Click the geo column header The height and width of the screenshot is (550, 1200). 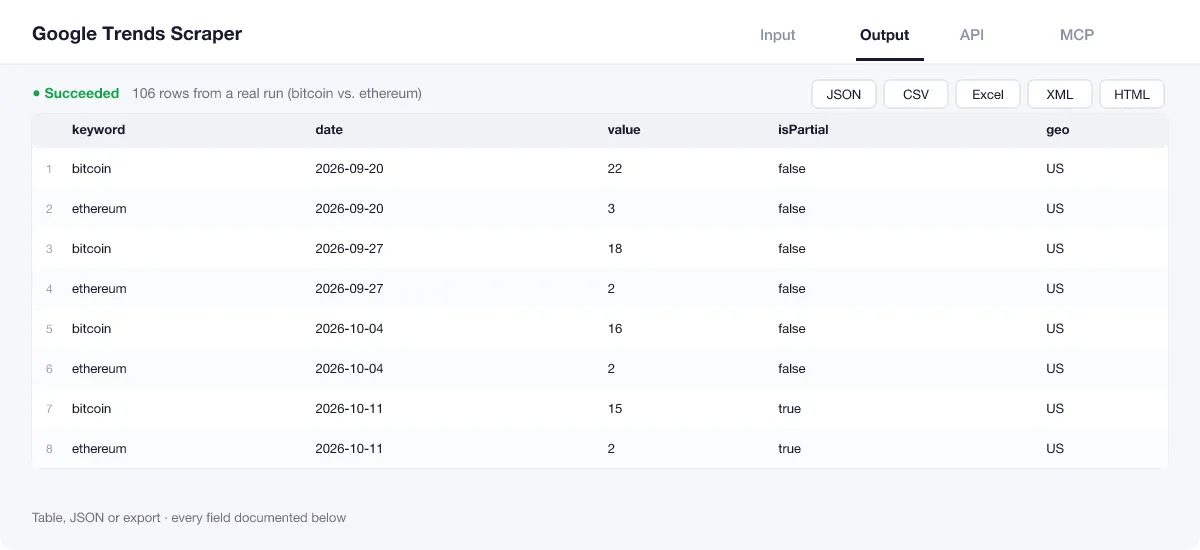tap(1058, 130)
